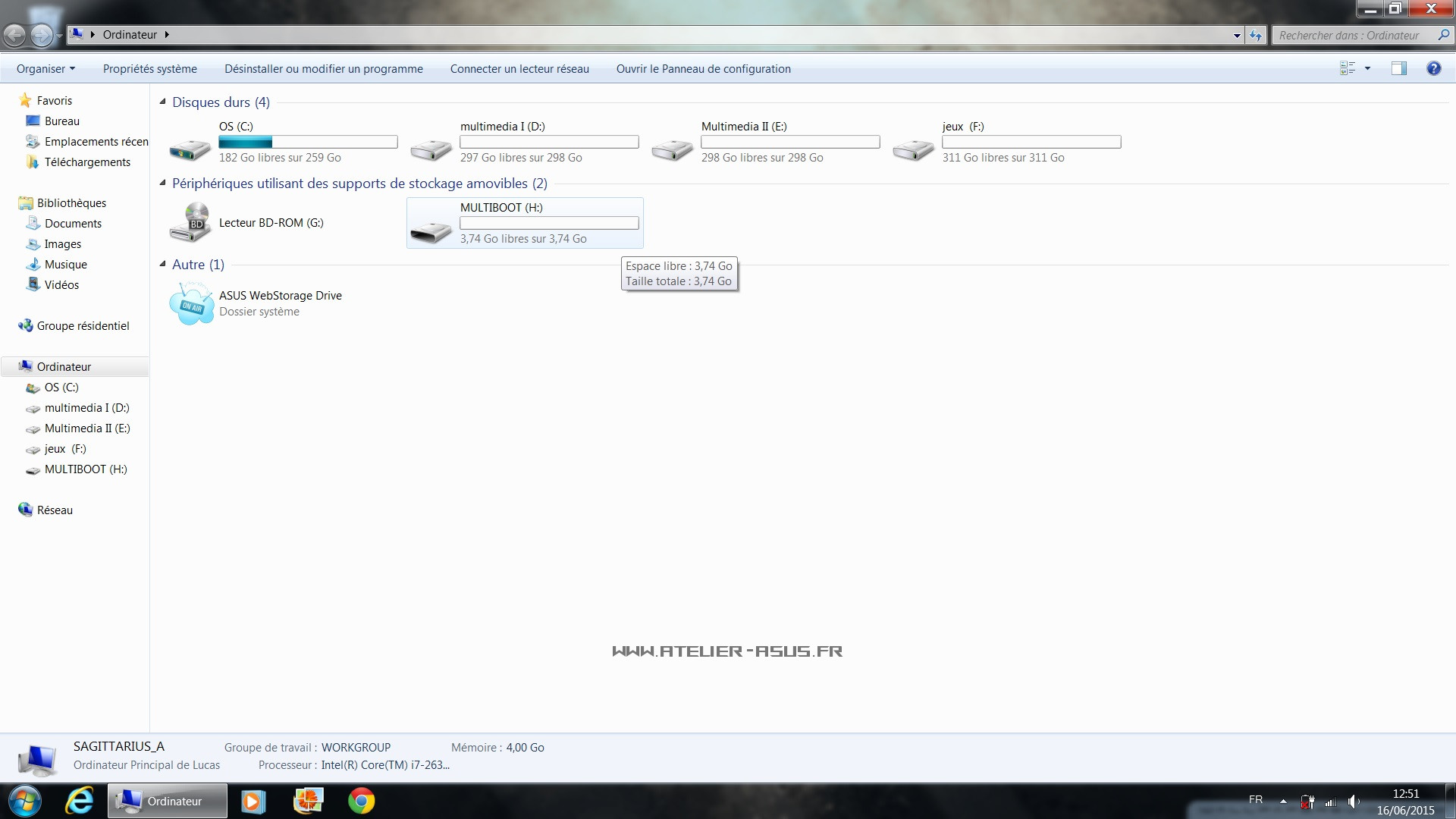Launch Internet Explorer from the taskbar
Viewport: 1456px width, 819px height.
pyautogui.click(x=79, y=801)
